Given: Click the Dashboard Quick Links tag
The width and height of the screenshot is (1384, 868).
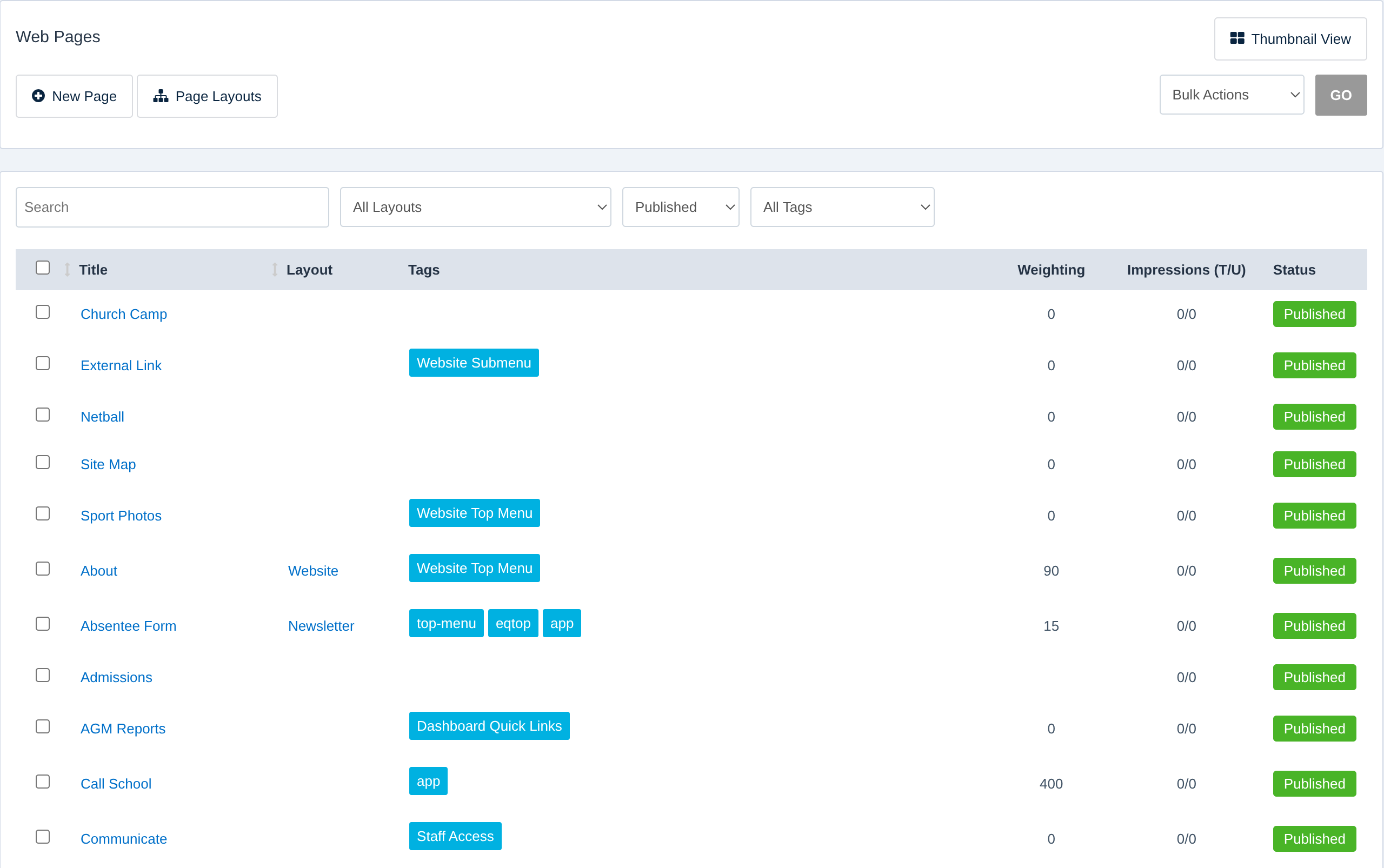Looking at the screenshot, I should point(489,726).
